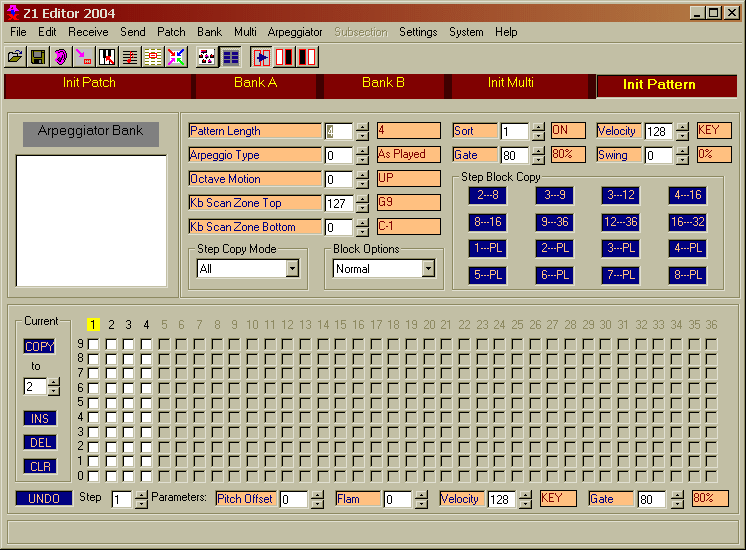Open the File menu
Screen dimensions: 746x550
(18, 32)
